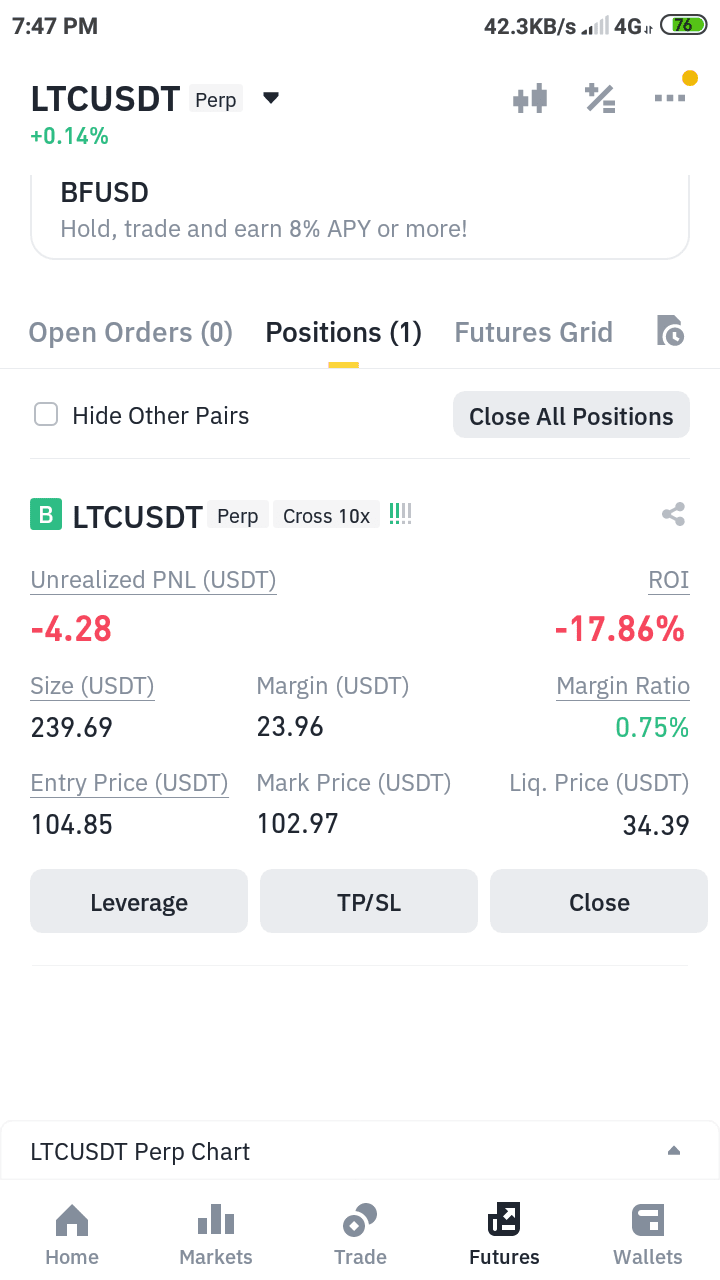
Task: Click the Close All Positions button
Action: click(571, 415)
